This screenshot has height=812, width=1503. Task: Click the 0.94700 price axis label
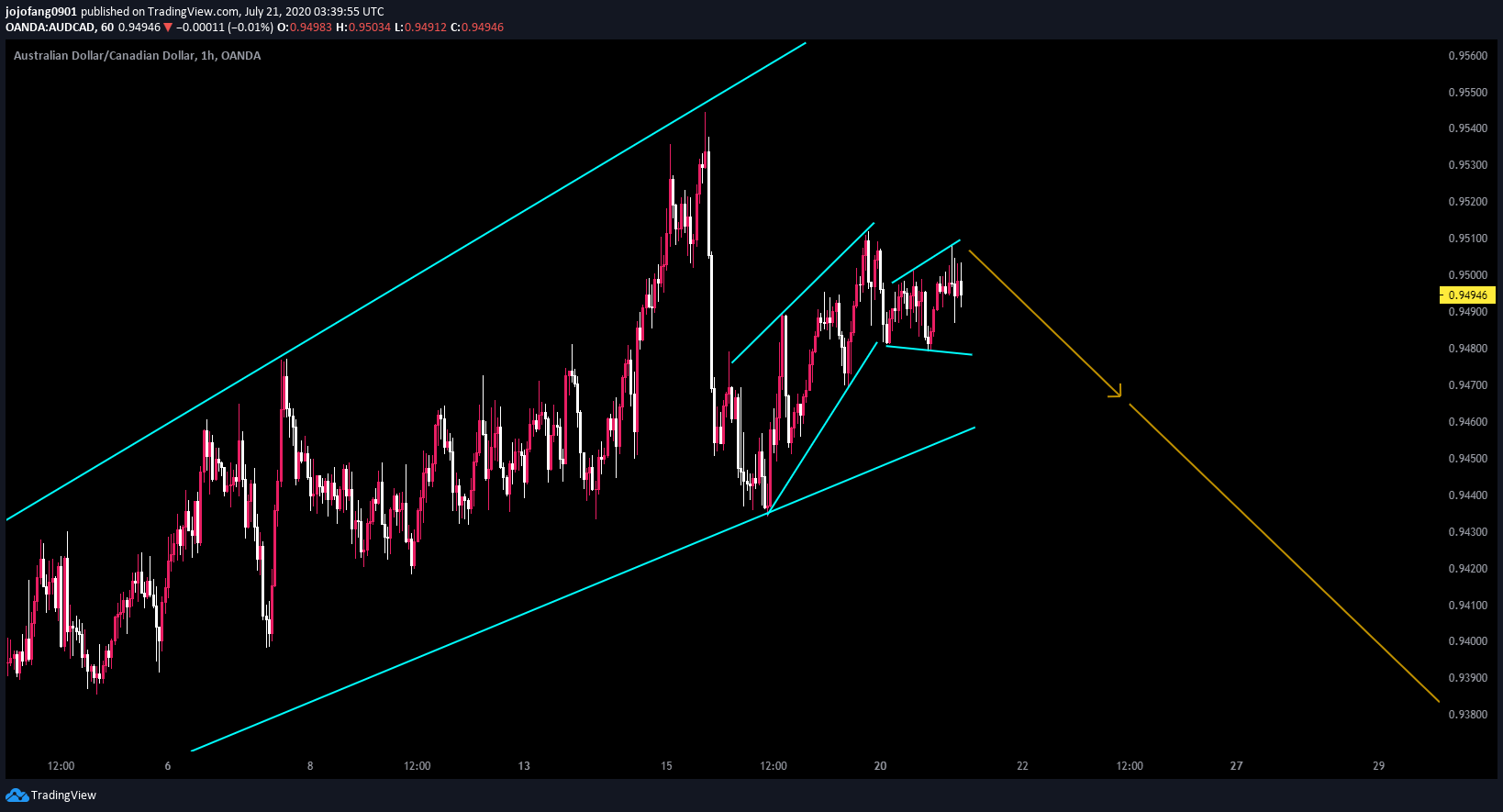[x=1467, y=385]
